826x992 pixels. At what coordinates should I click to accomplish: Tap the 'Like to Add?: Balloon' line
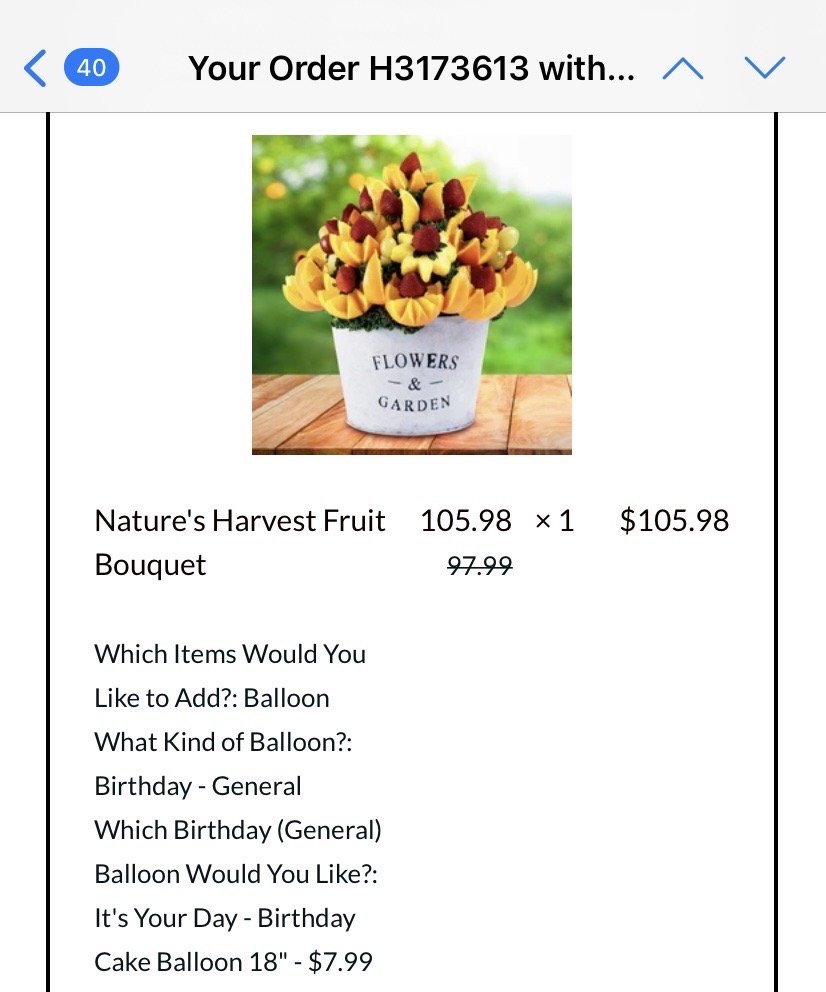[x=212, y=698]
